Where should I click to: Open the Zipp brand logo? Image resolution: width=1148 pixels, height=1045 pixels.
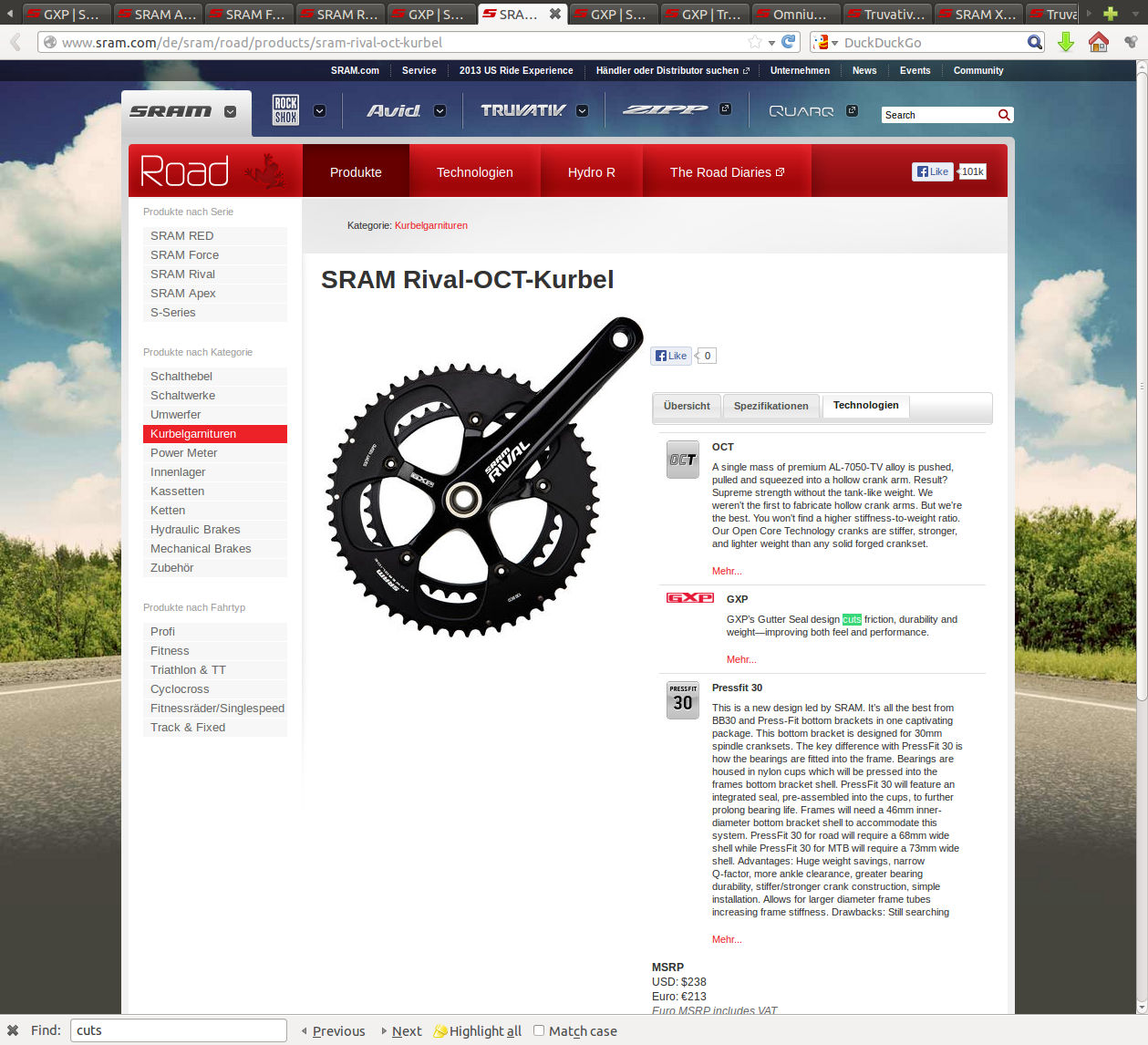(x=666, y=110)
